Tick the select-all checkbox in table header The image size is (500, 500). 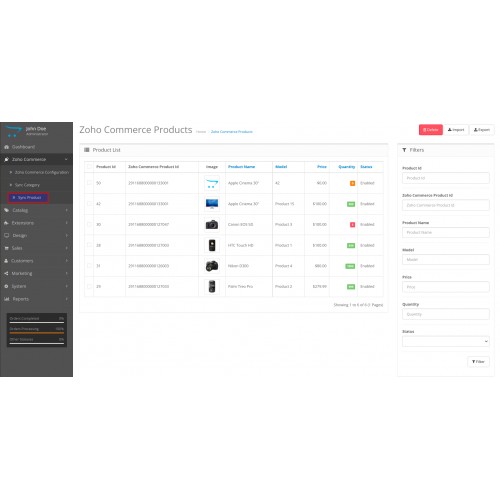click(x=89, y=167)
